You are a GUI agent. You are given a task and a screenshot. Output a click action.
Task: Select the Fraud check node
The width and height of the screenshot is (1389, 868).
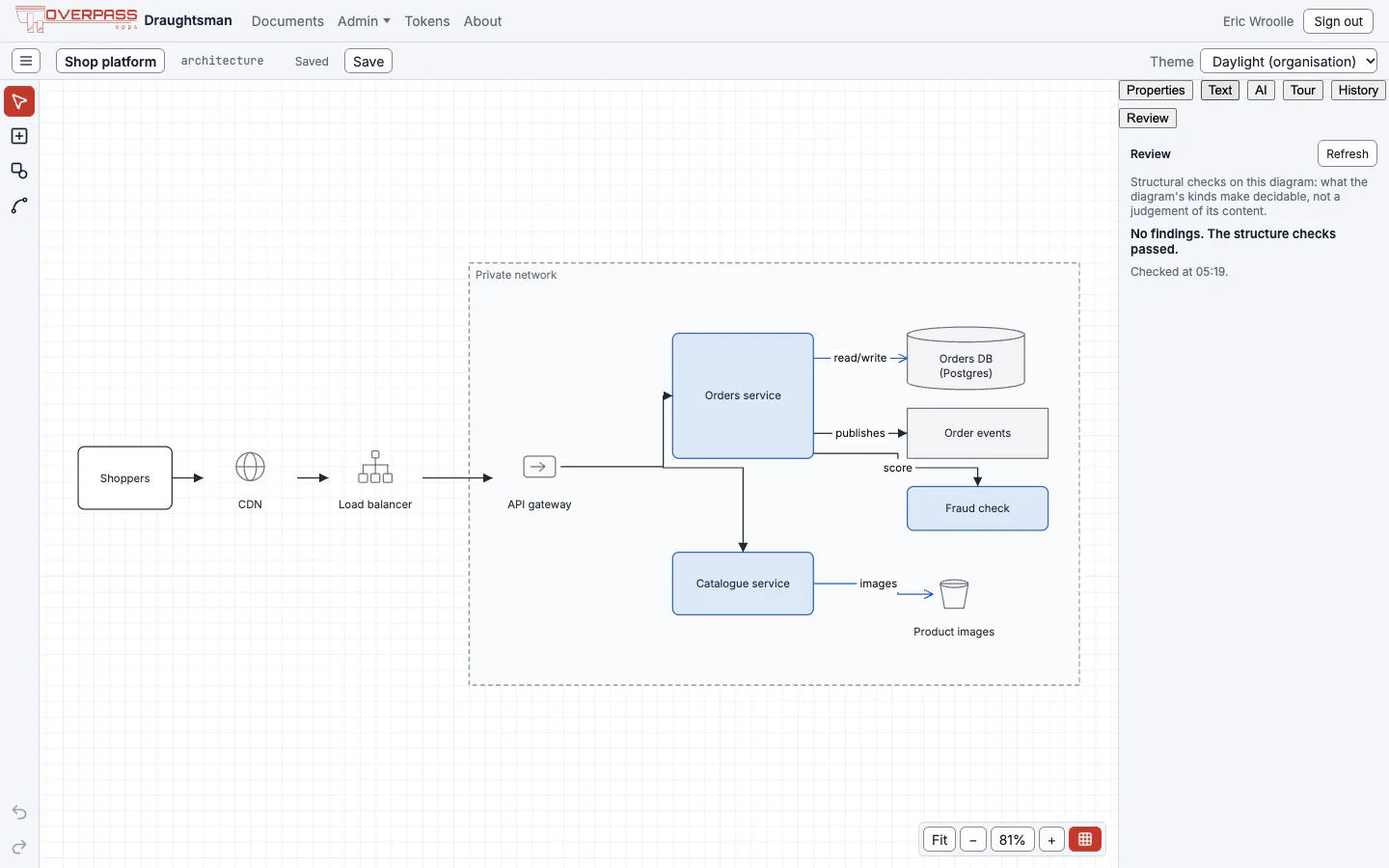pyautogui.click(x=977, y=508)
